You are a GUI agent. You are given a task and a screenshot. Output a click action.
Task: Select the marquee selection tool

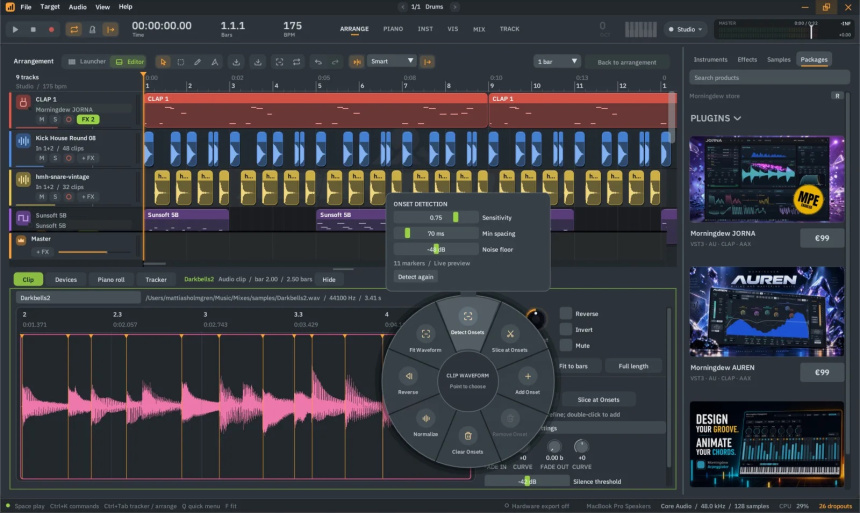click(x=180, y=62)
